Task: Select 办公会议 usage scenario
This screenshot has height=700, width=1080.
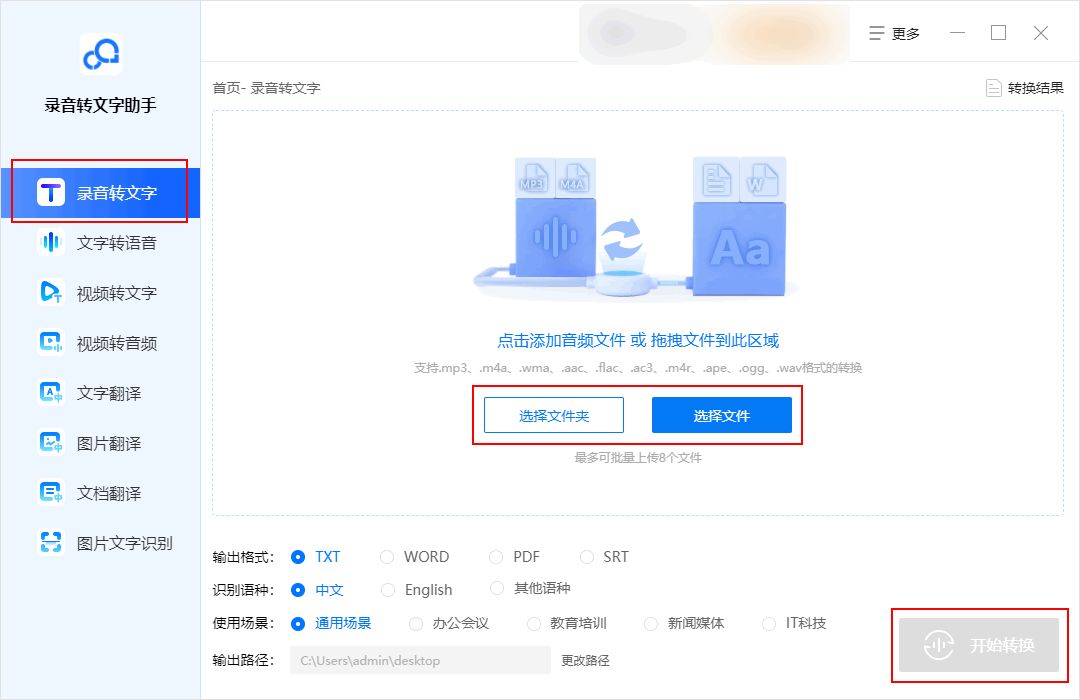Action: (x=449, y=624)
